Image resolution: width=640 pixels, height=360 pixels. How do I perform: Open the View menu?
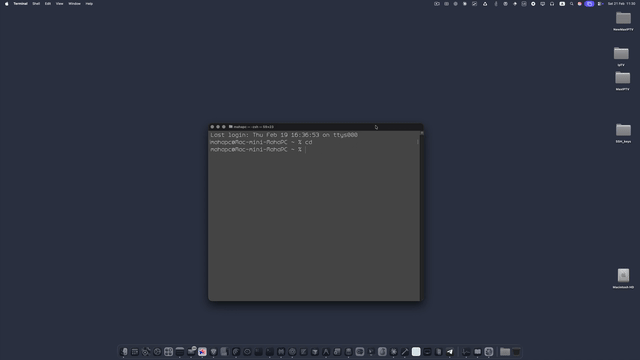[60, 4]
